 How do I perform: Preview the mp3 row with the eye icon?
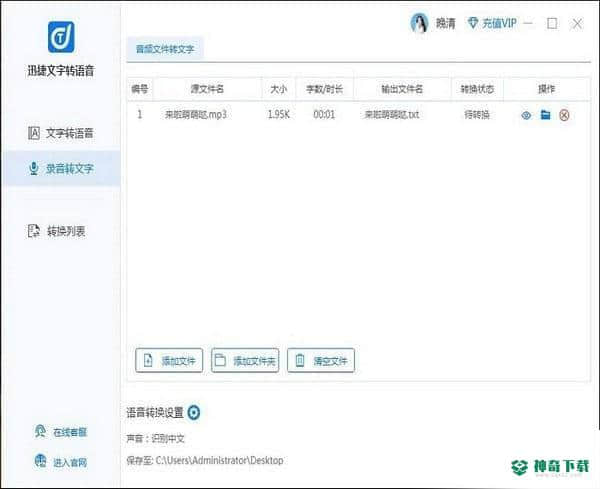[x=526, y=115]
